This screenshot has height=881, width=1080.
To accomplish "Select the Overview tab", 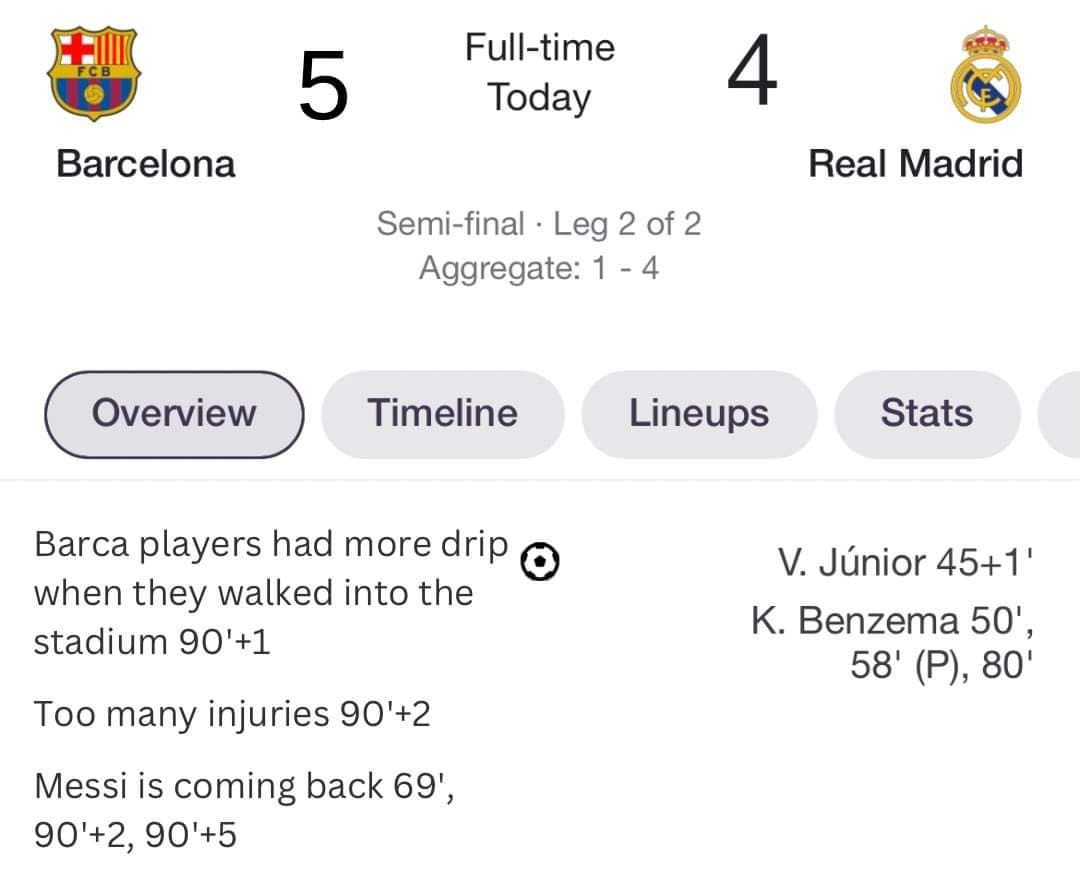I will [174, 414].
